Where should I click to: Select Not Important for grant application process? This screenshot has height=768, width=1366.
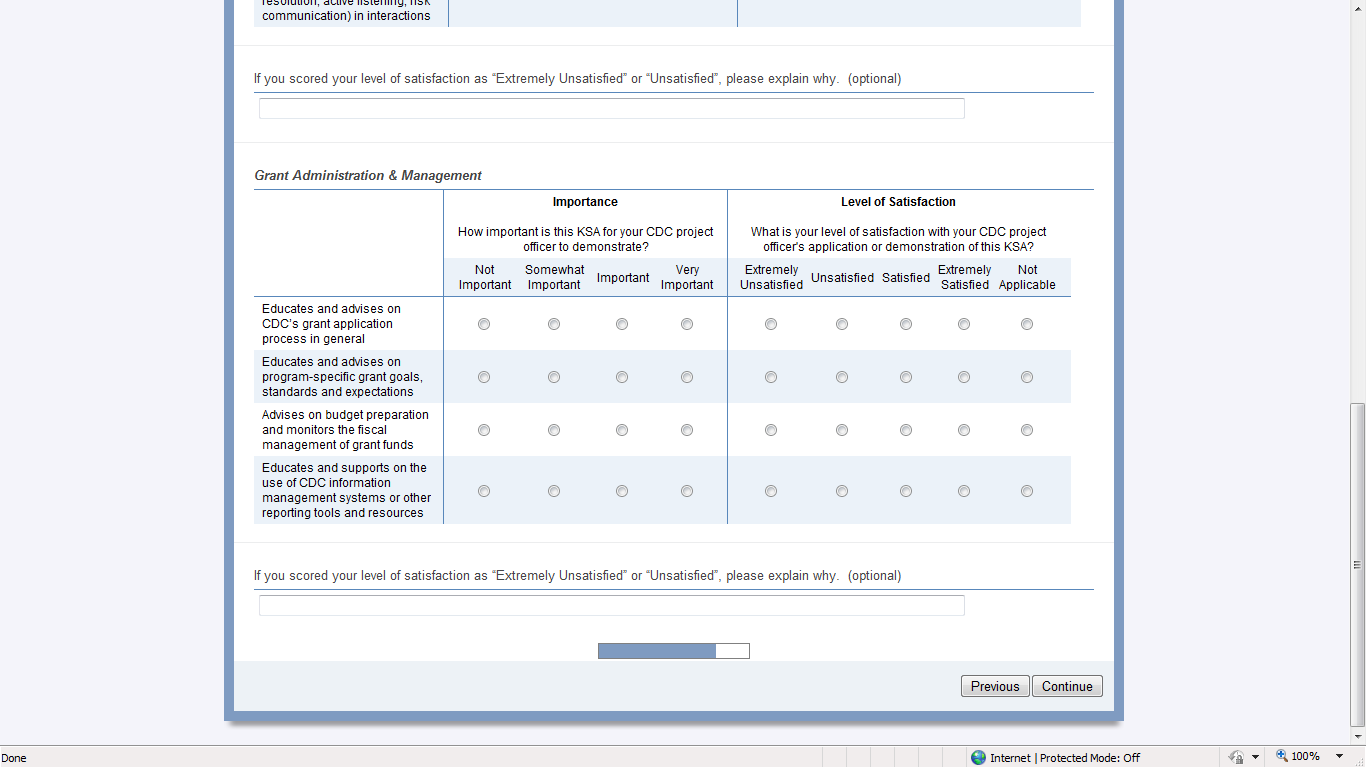point(484,324)
